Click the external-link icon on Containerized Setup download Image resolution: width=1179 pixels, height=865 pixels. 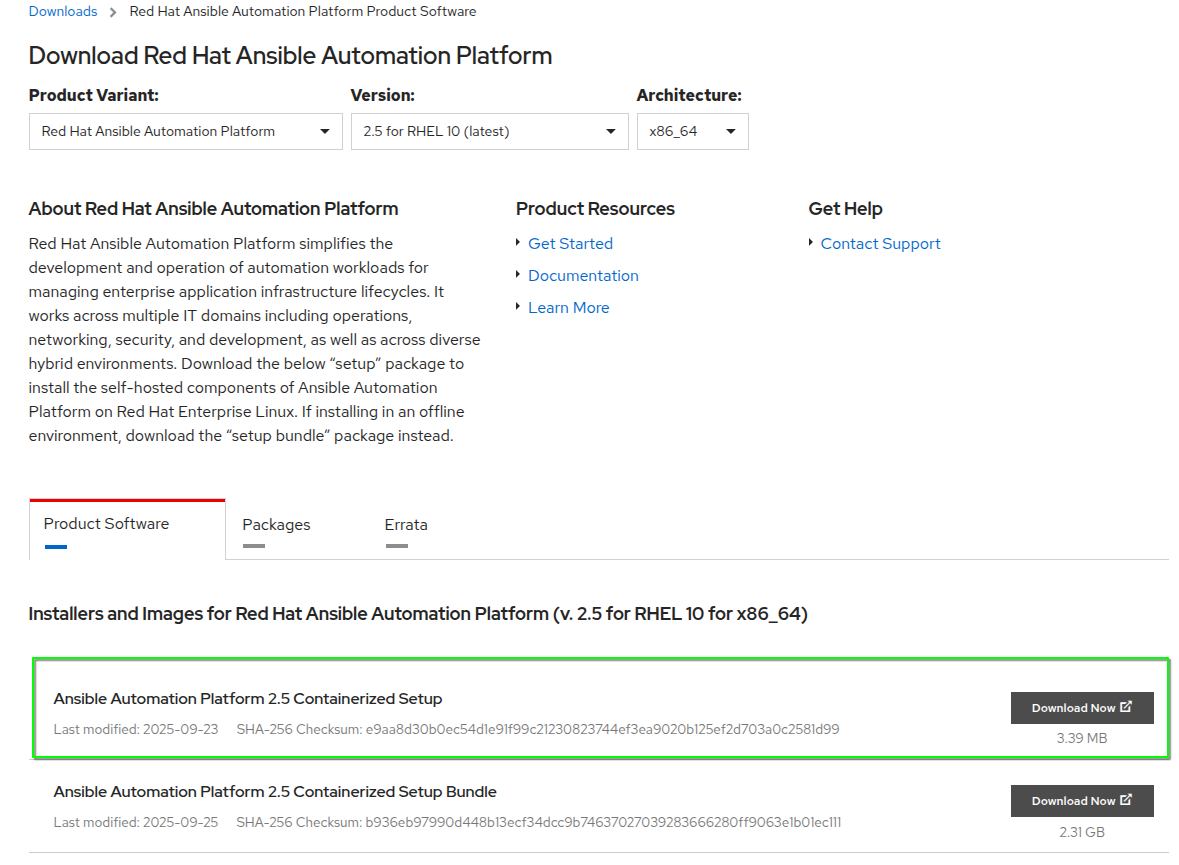pyautogui.click(x=1126, y=707)
